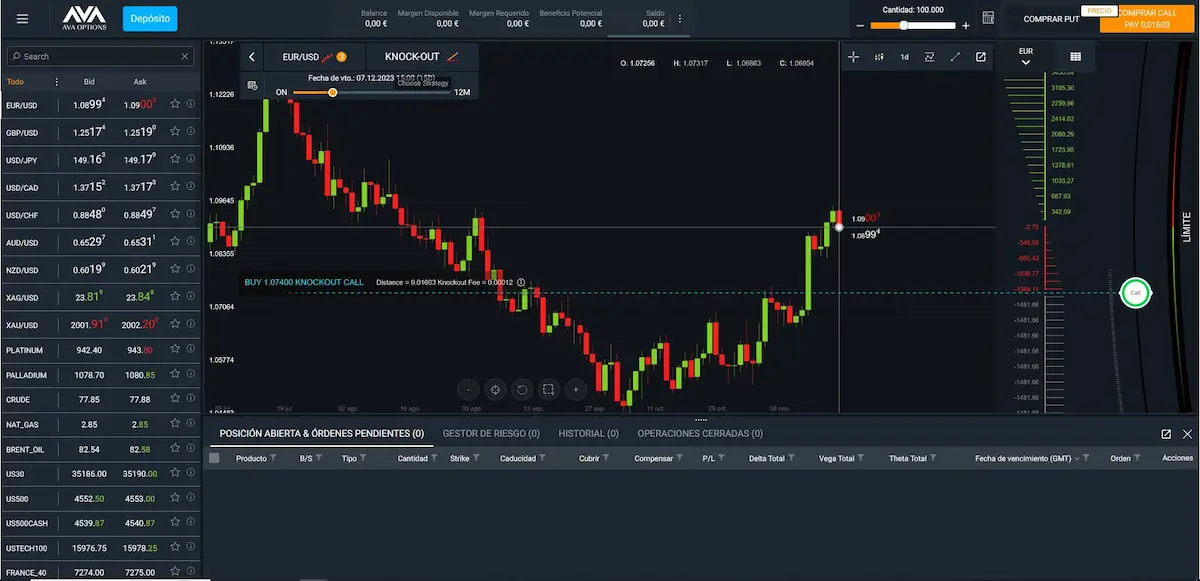Click the Comprar Put button

point(1051,19)
